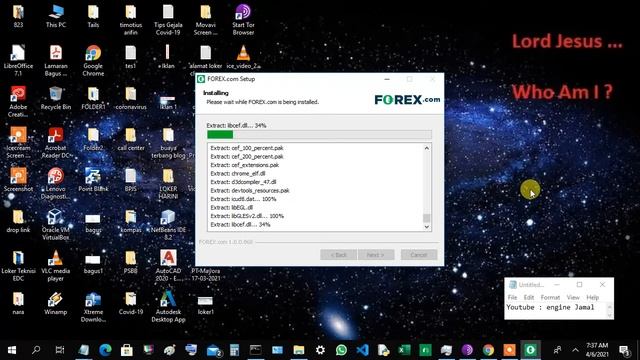Open Loker Teknisi EDC icon
Viewport: 640px width, 360px height.
(x=18, y=265)
